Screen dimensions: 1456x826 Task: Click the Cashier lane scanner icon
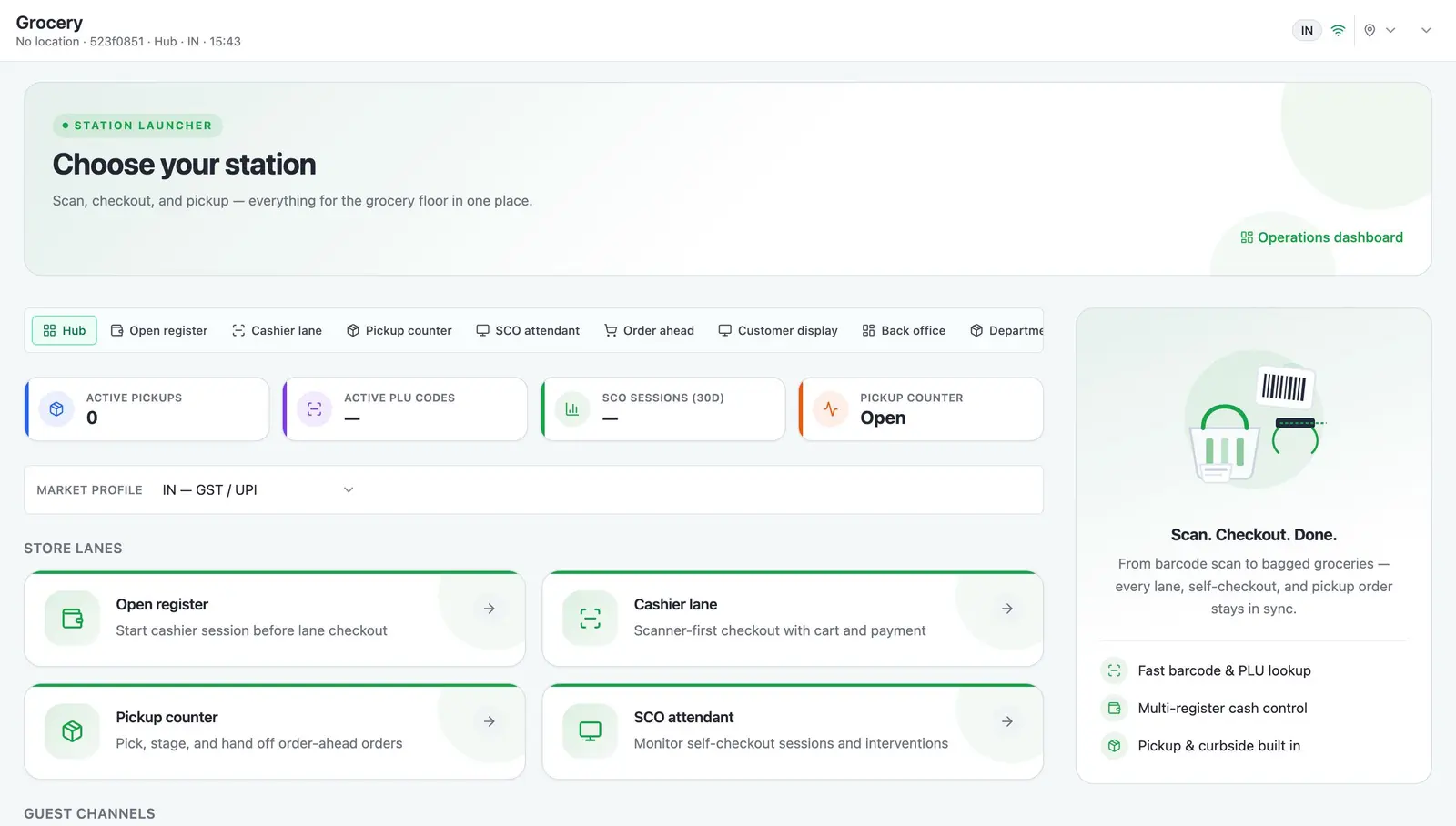pos(590,619)
